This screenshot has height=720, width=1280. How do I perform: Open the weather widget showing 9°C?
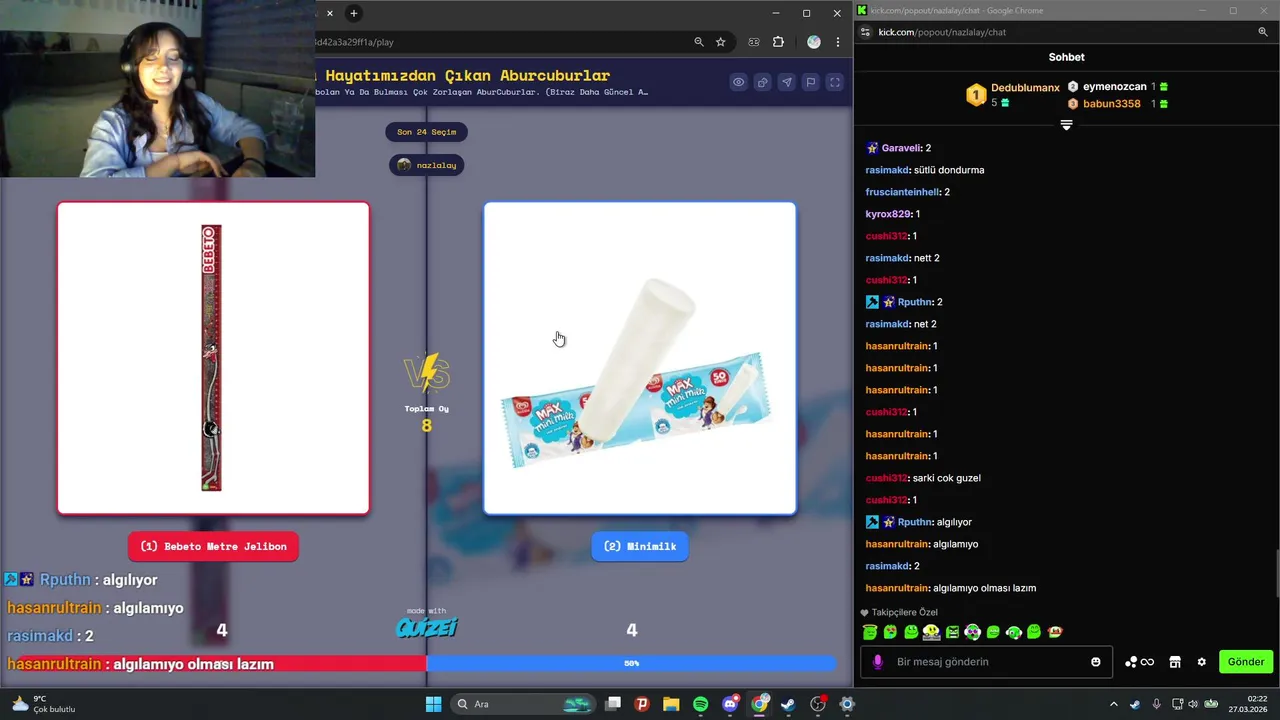click(x=43, y=704)
